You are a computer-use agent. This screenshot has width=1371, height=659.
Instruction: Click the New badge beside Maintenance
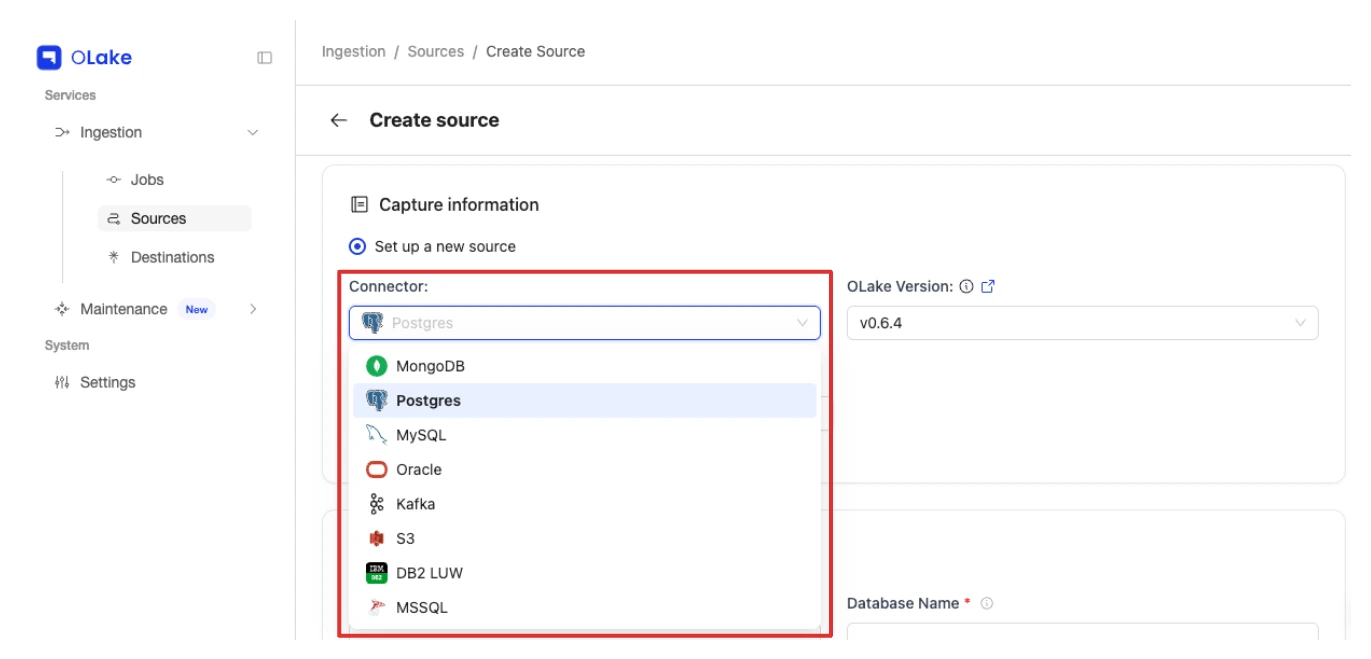pos(196,309)
